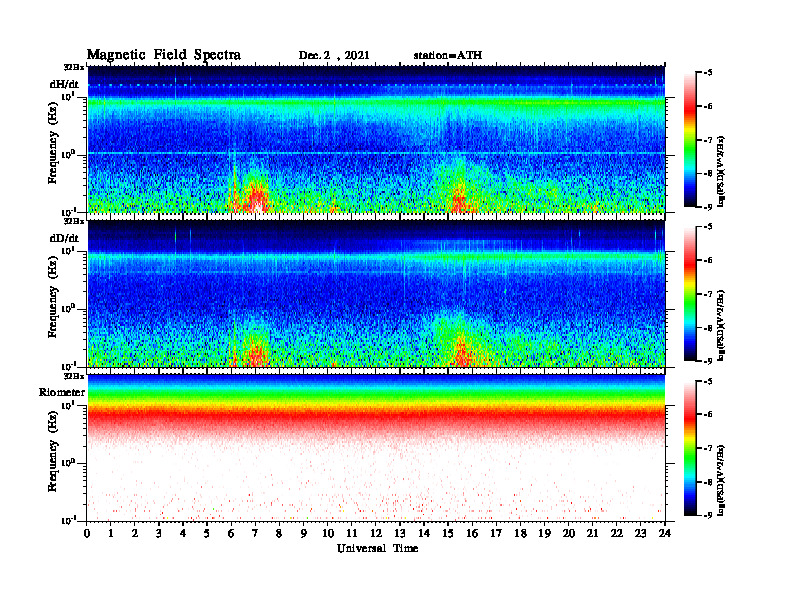
Task: Click the "18" hour tick label
Action: (x=520, y=533)
